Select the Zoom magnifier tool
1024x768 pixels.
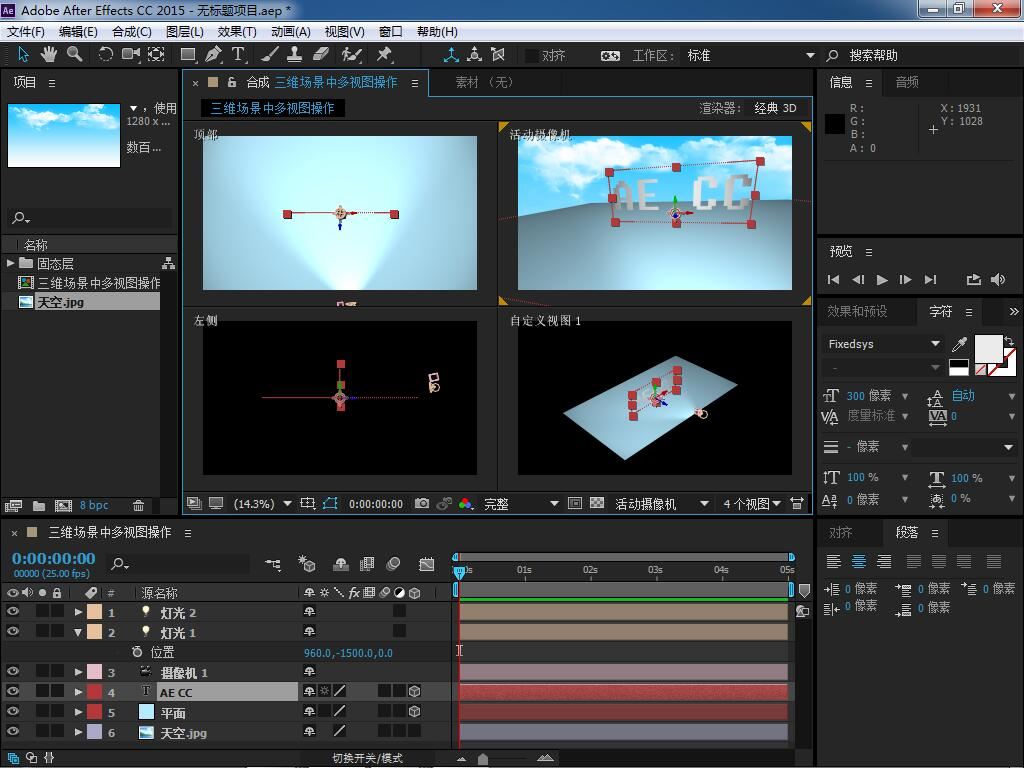pyautogui.click(x=74, y=55)
